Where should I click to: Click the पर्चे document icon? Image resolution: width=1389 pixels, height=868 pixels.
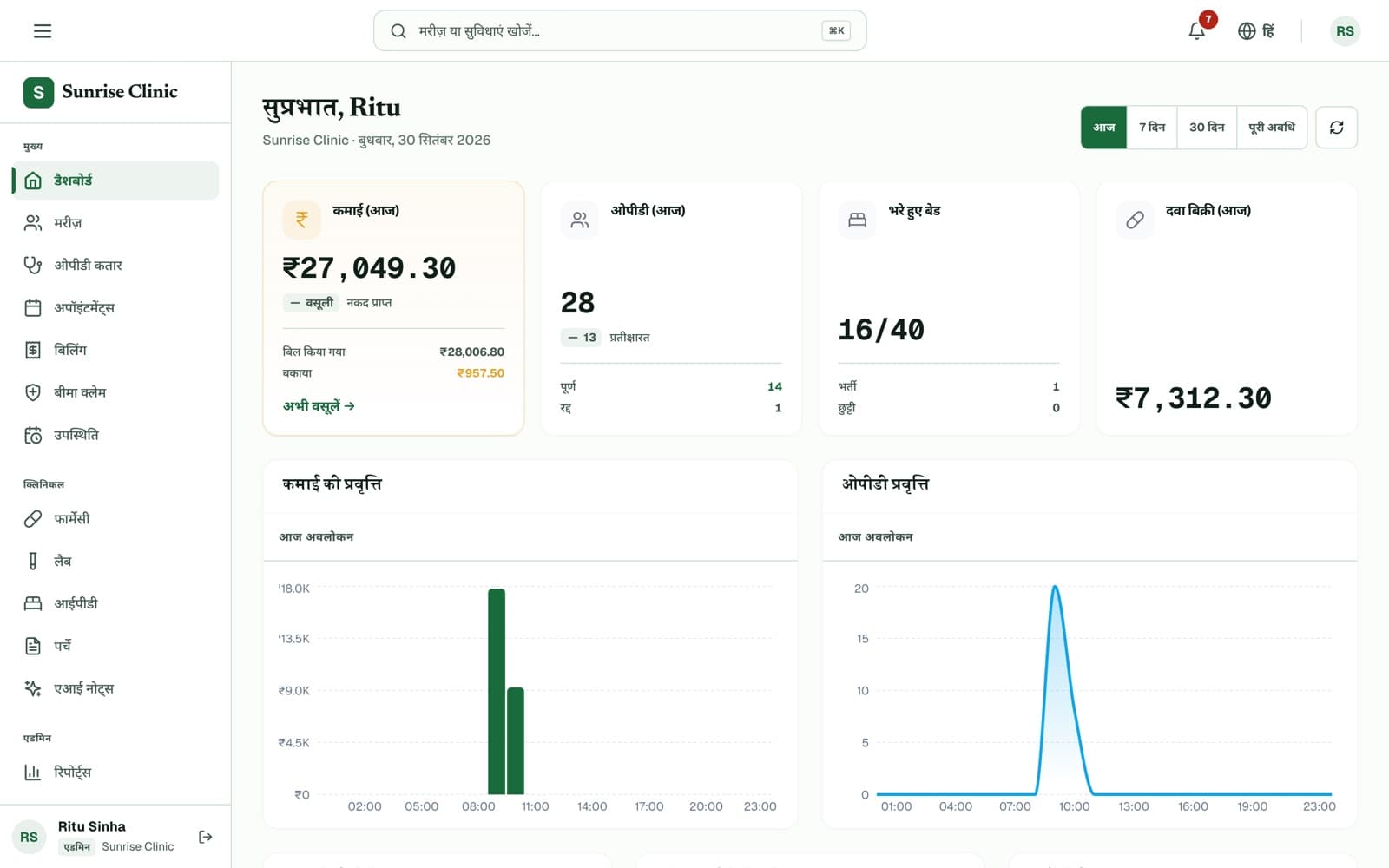point(33,646)
